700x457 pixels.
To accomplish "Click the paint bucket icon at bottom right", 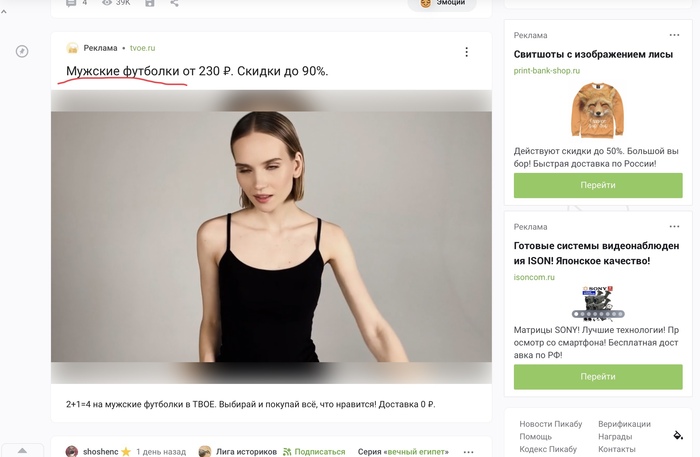I will (678, 435).
